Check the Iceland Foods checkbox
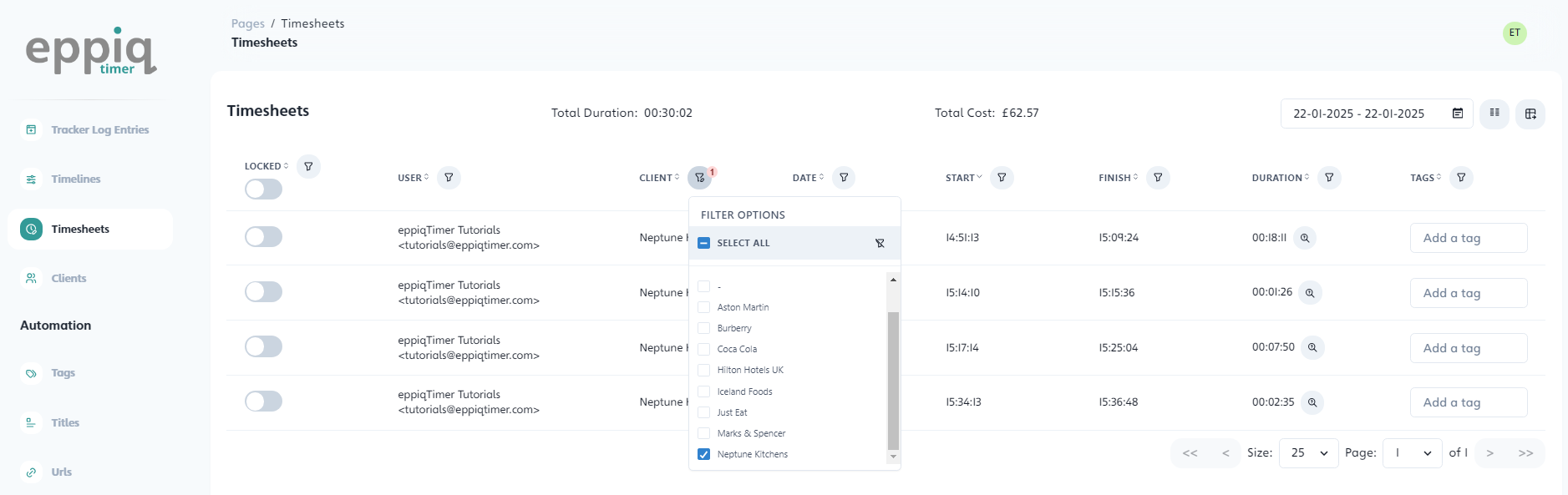Screen dimensions: 1568x495 703,391
